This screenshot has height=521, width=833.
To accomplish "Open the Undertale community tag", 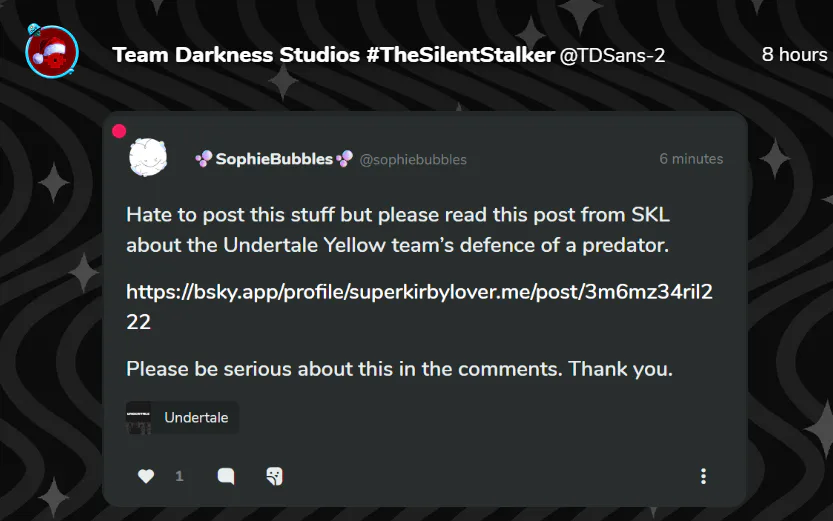I will (x=196, y=417).
